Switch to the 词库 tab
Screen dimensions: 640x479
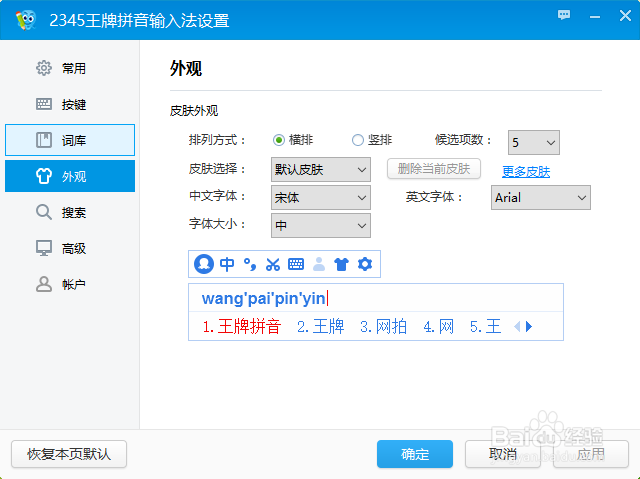click(x=70, y=140)
